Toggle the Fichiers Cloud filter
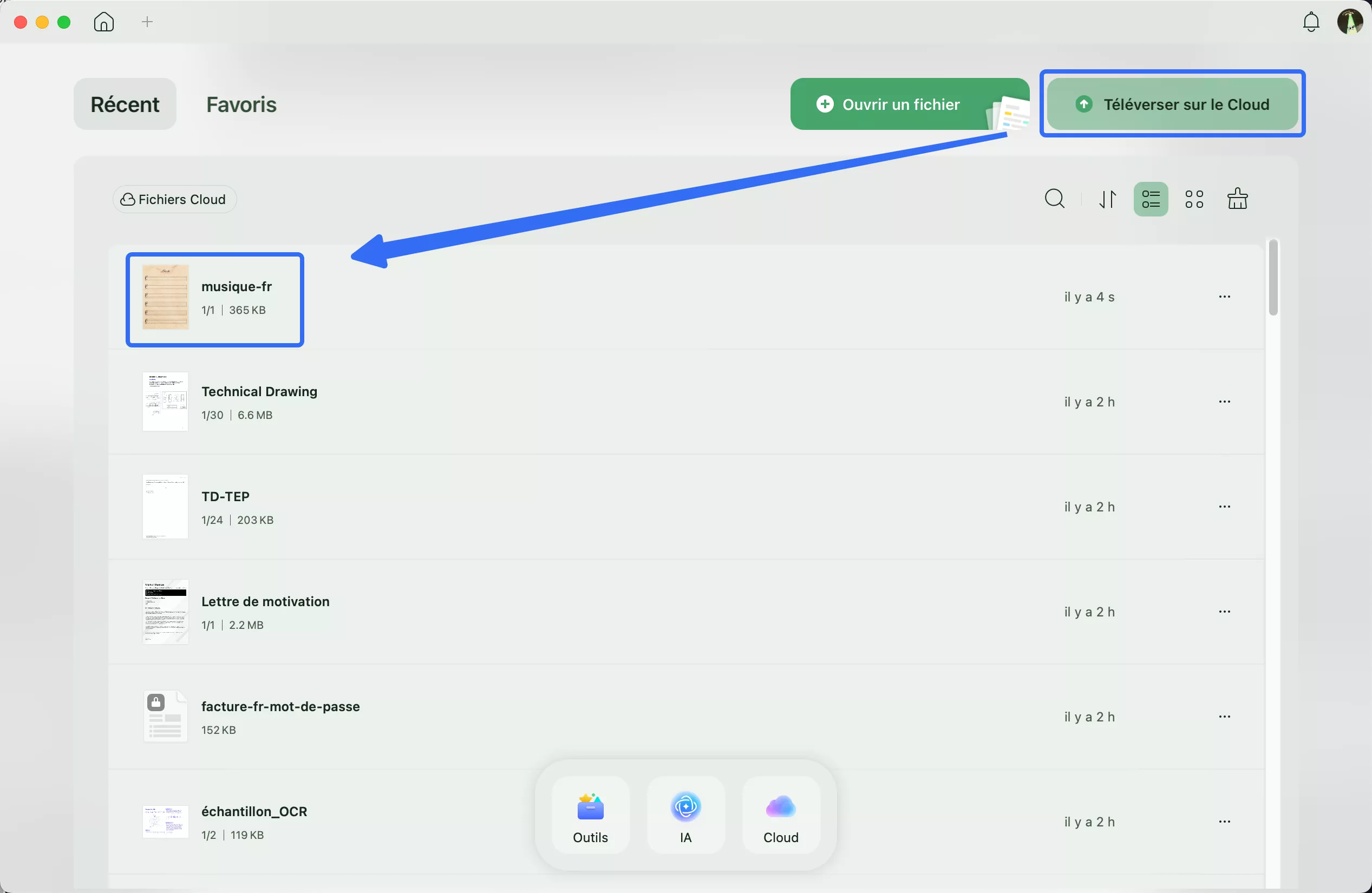This screenshot has width=1372, height=893. pyautogui.click(x=173, y=199)
